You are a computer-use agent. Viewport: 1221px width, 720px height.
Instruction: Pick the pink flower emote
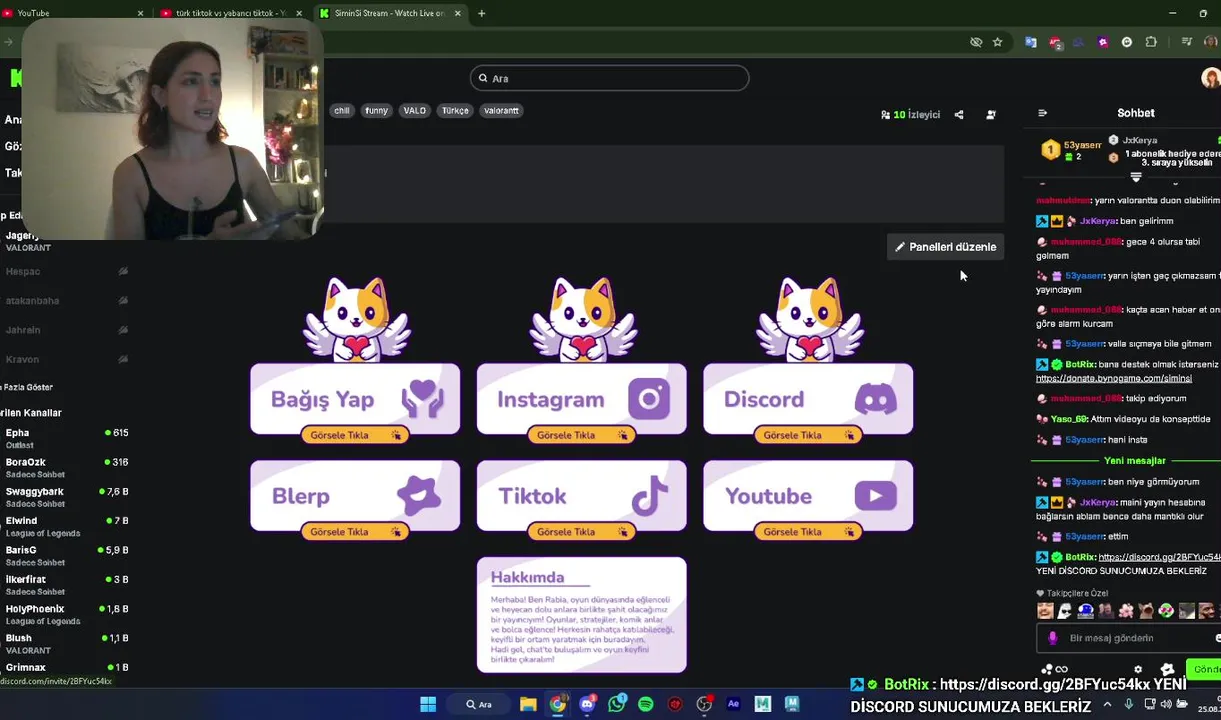[x=1126, y=610]
